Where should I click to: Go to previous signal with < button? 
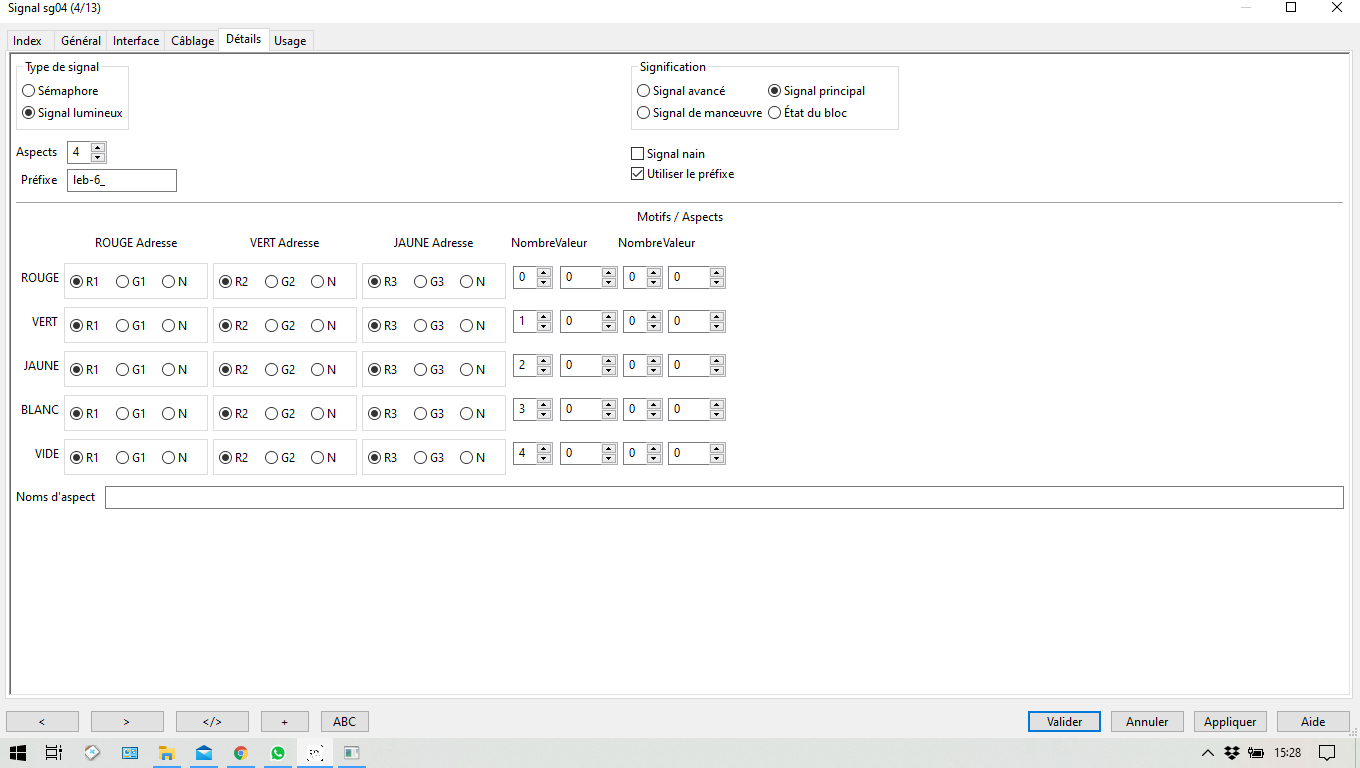[42, 722]
